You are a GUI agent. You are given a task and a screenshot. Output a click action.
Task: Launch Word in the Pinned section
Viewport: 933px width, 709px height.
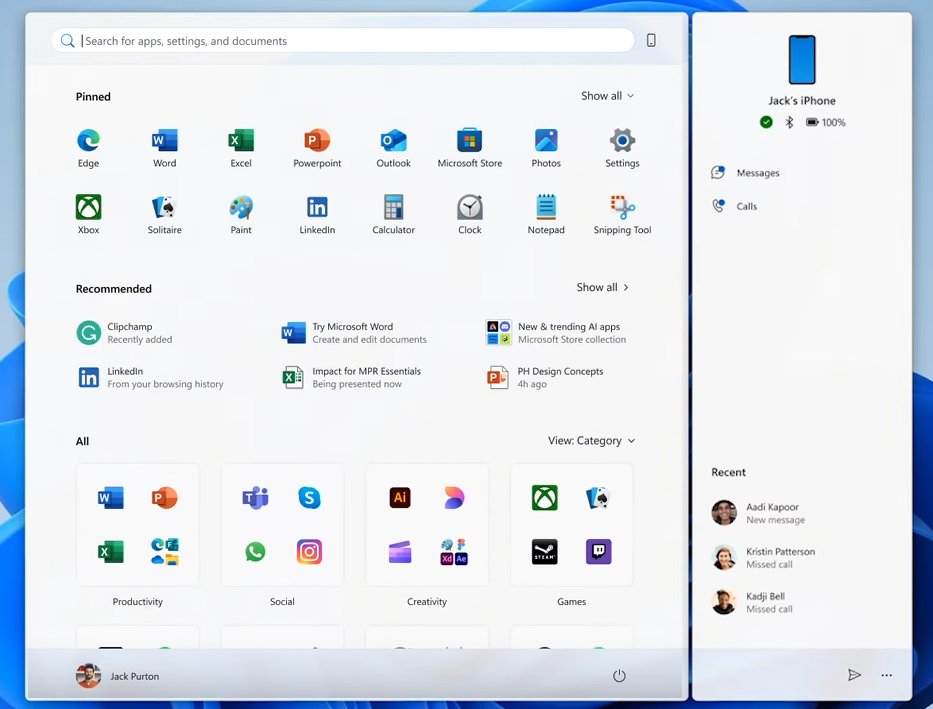tap(164, 148)
